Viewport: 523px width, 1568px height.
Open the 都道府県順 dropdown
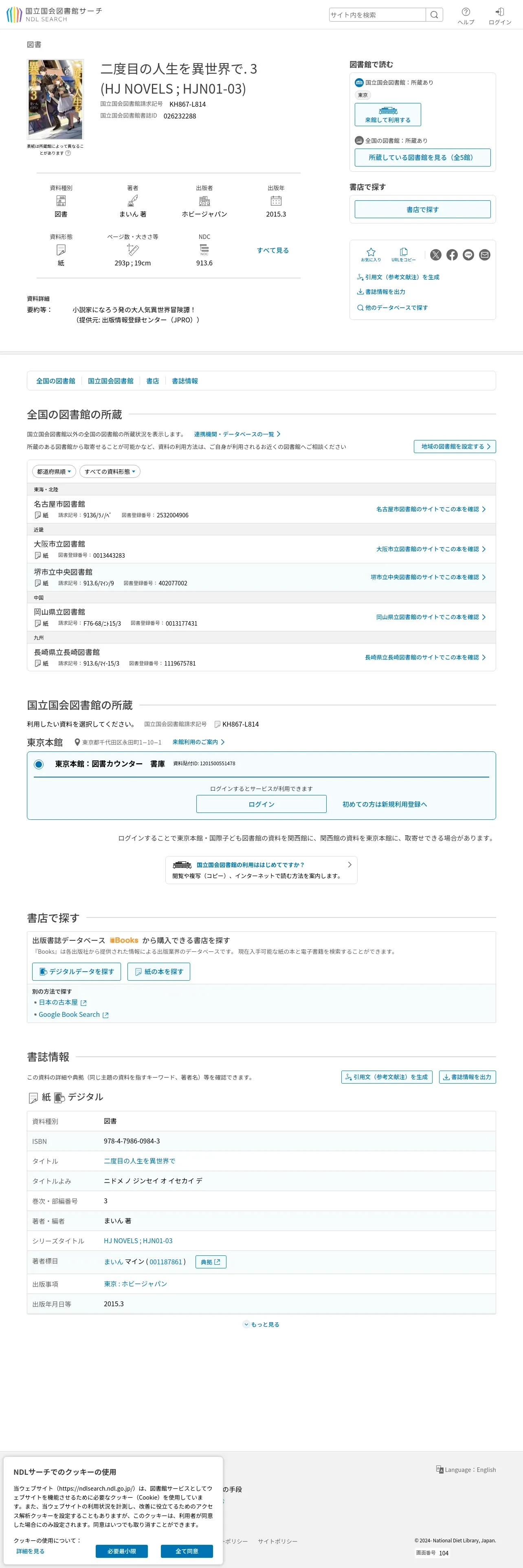tap(54, 472)
